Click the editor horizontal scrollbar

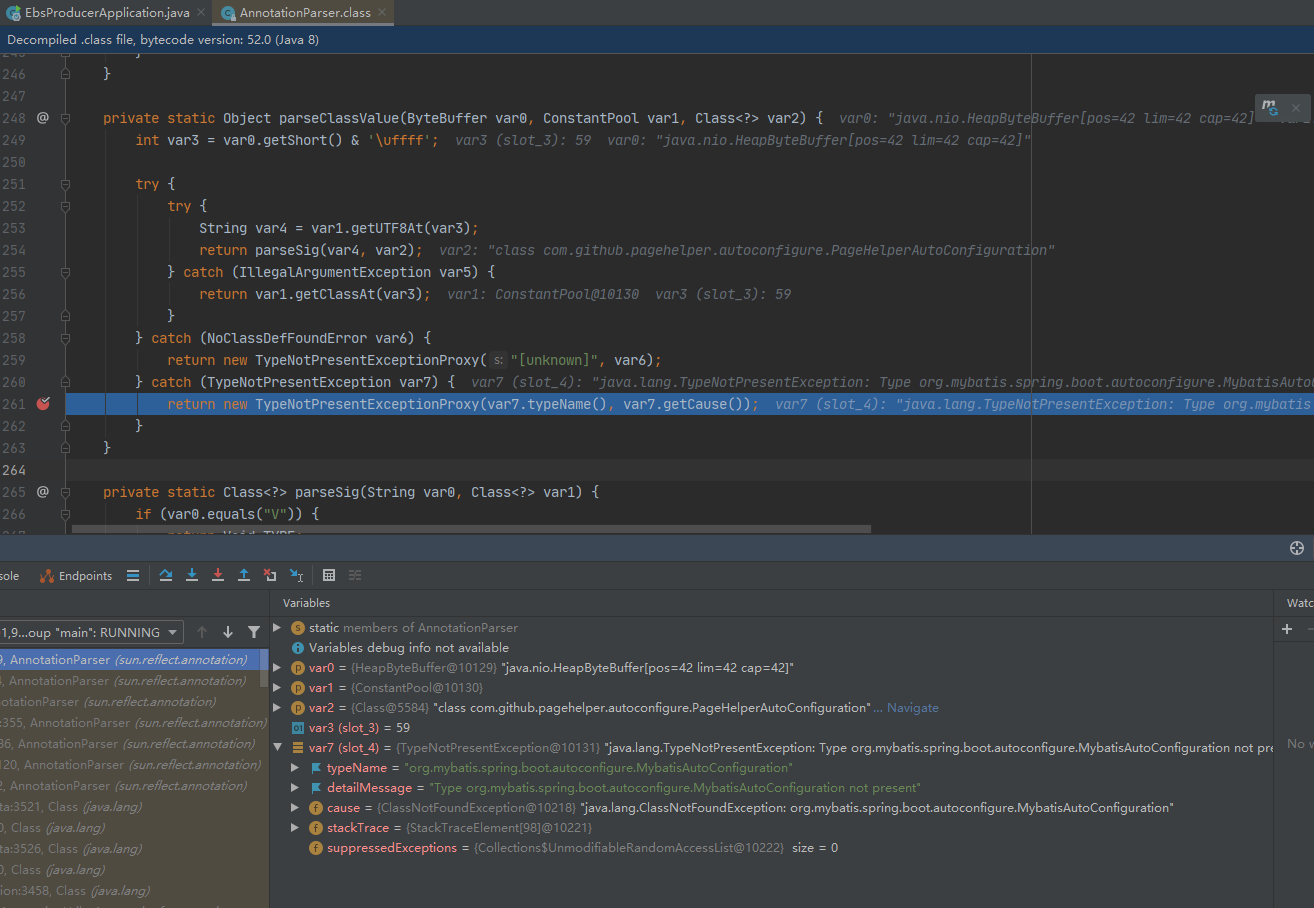(x=470, y=529)
